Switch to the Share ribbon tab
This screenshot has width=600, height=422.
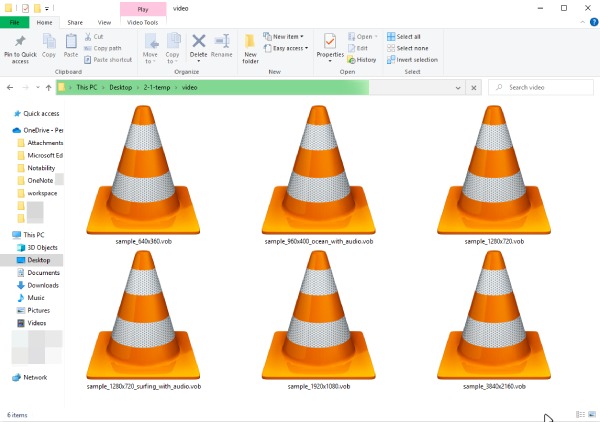tap(75, 23)
